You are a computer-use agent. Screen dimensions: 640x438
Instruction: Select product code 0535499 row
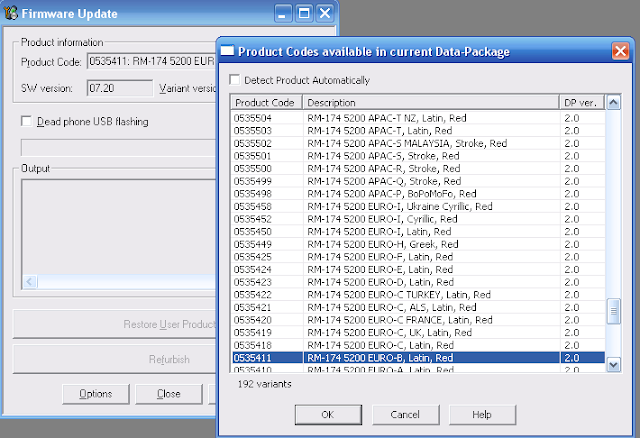coord(418,181)
